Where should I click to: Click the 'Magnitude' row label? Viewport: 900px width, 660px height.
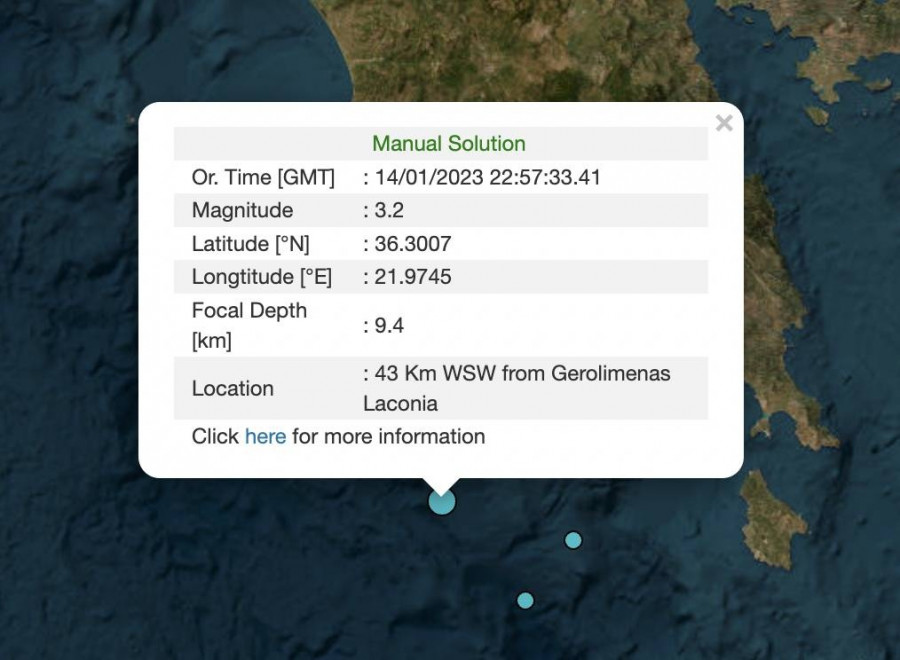coord(242,210)
